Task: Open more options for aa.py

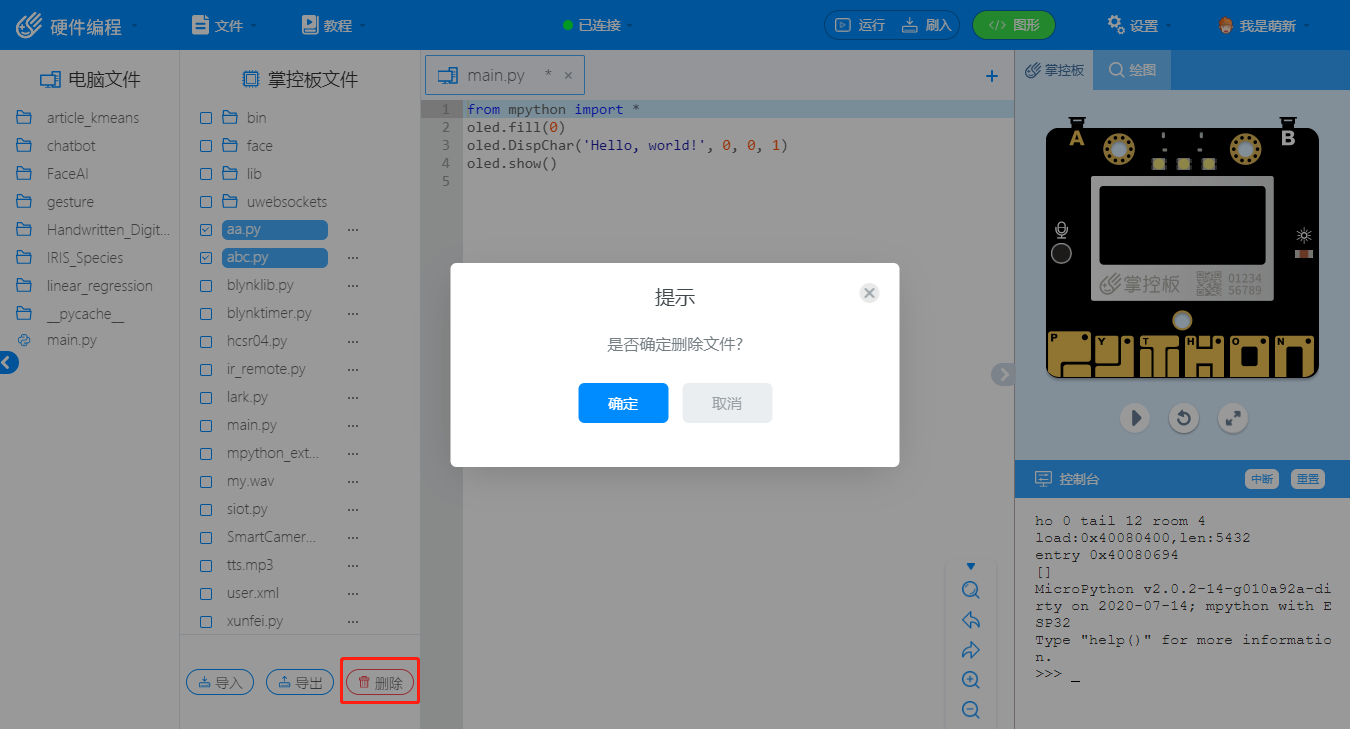Action: pos(352,230)
